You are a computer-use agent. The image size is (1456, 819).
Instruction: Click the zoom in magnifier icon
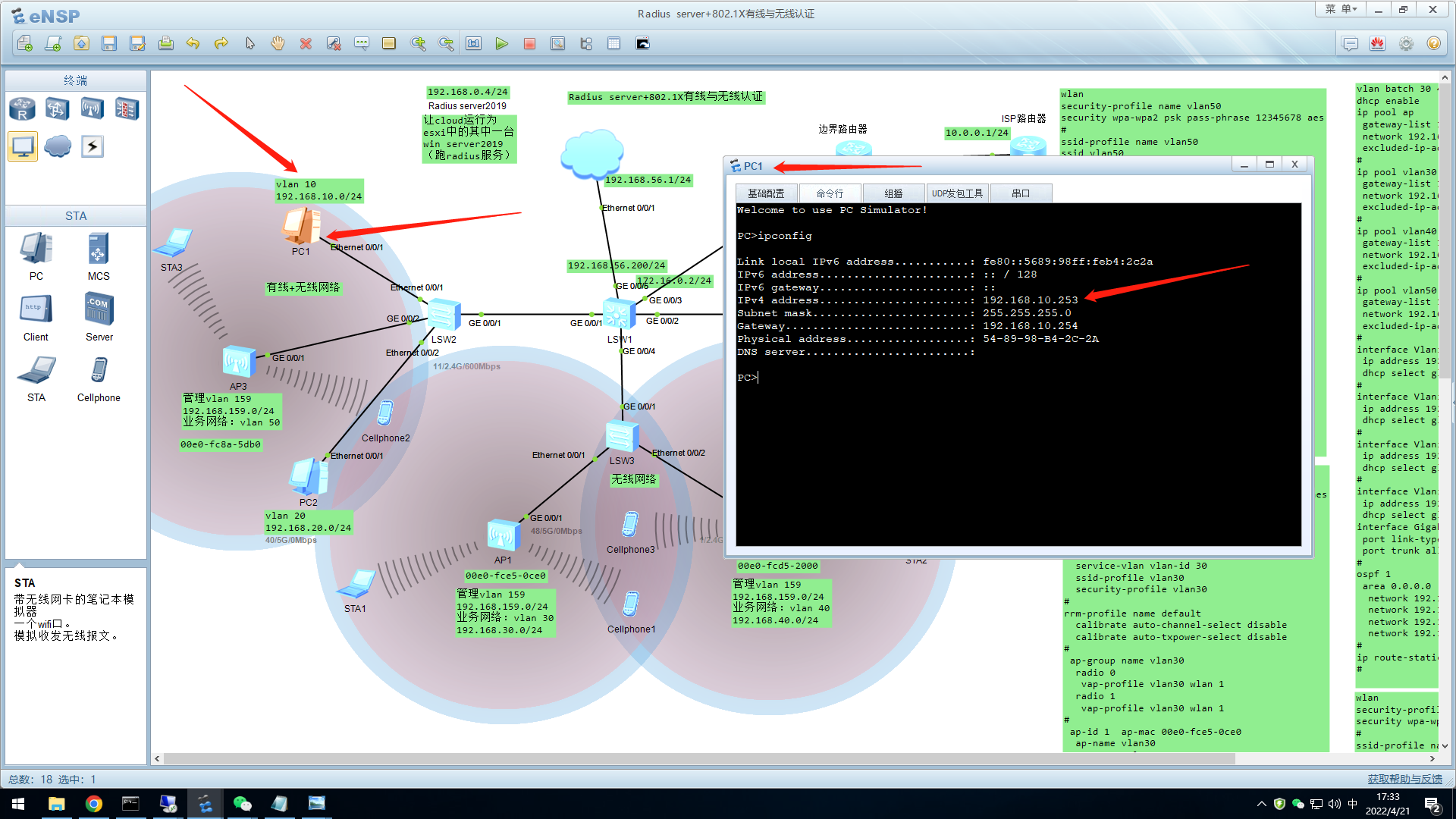click(418, 44)
